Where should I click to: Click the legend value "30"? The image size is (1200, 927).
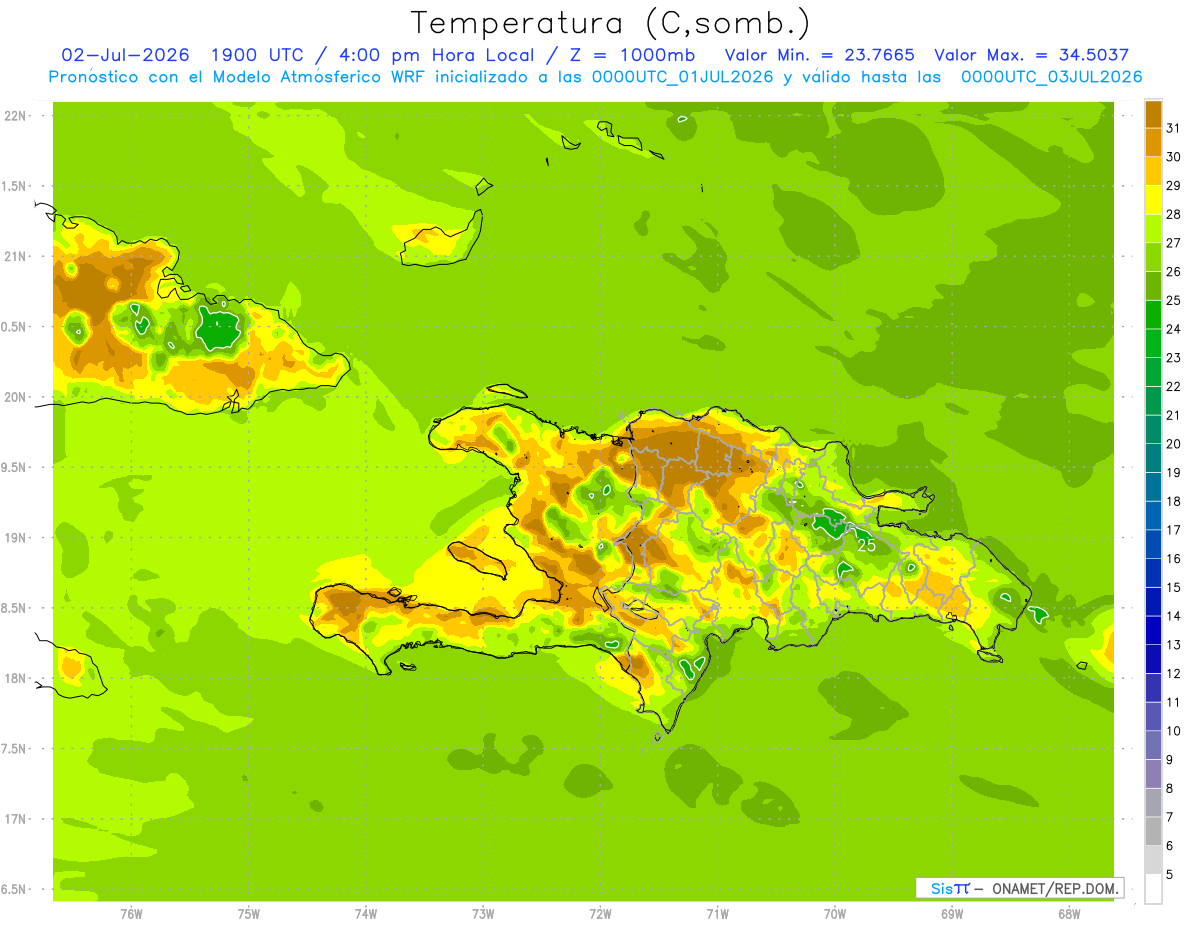tap(1174, 157)
